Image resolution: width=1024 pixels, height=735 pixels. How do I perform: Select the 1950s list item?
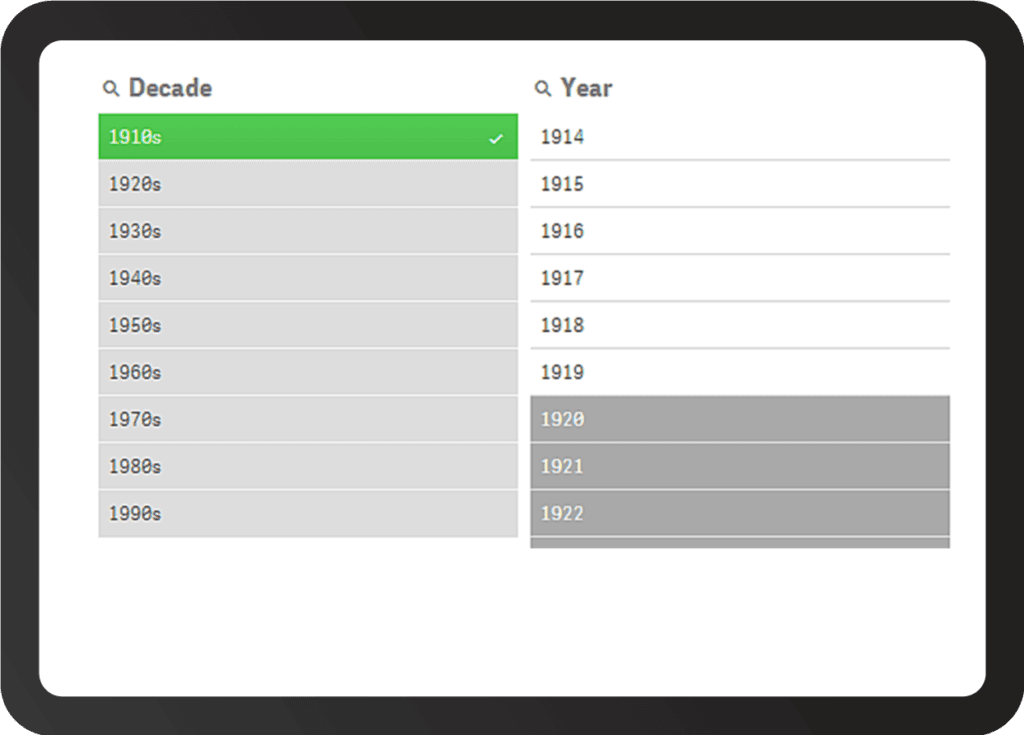[x=308, y=325]
